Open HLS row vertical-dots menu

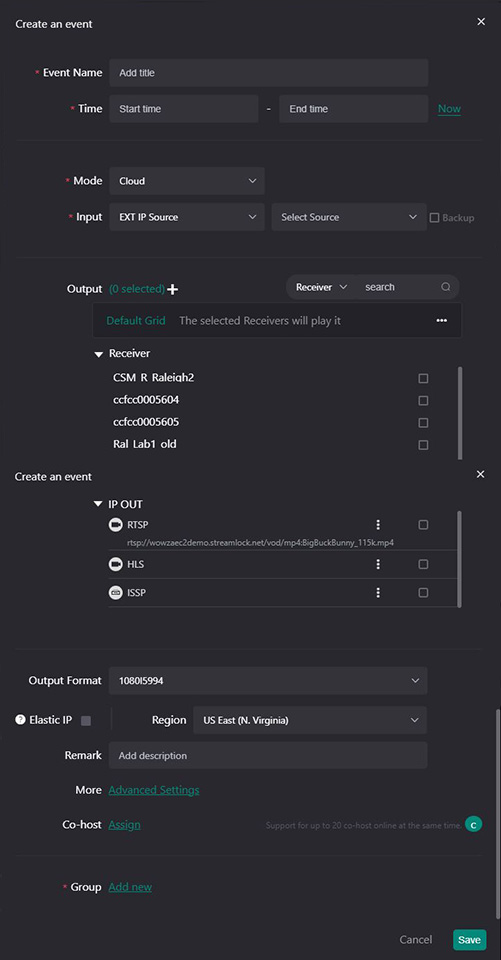(x=379, y=564)
